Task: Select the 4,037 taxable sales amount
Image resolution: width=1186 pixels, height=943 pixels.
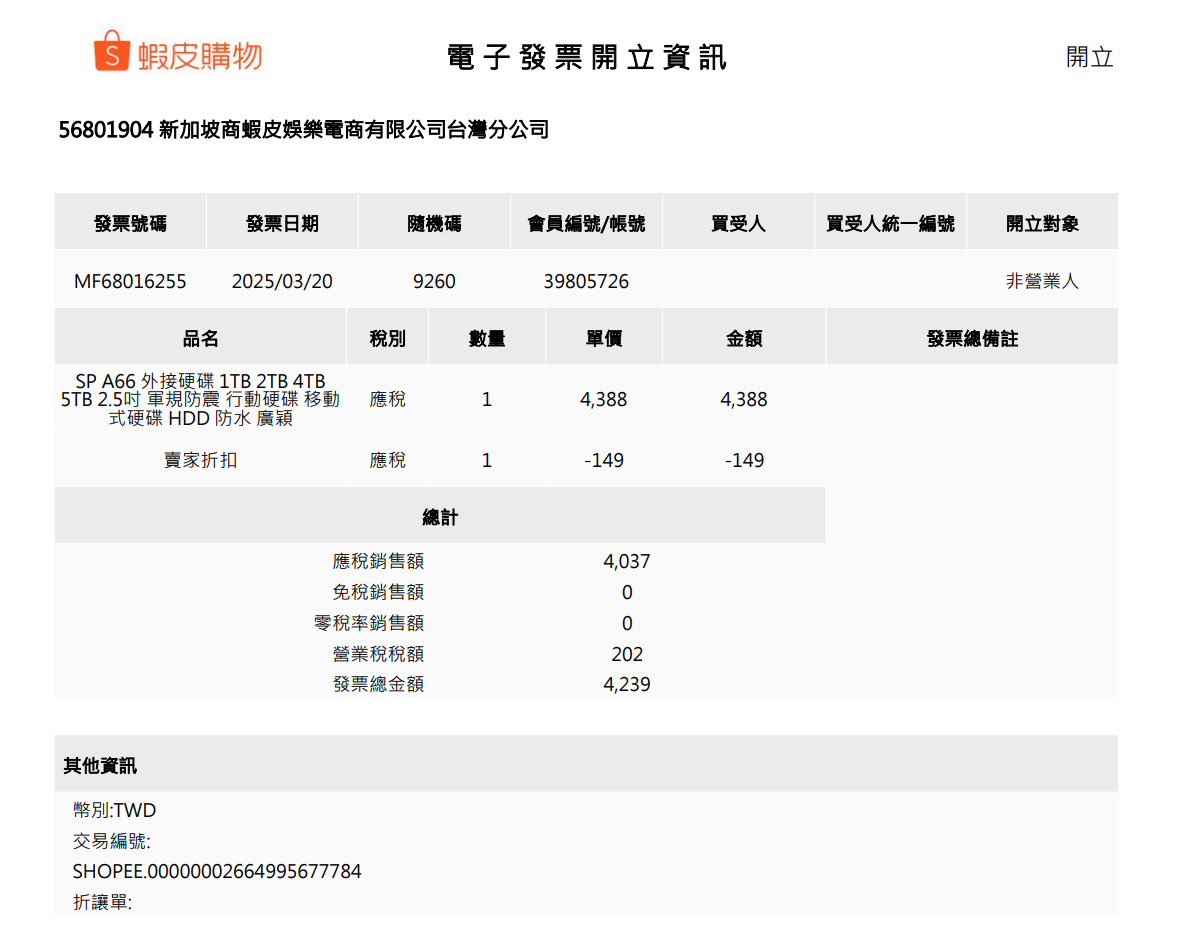Action: coord(627,562)
